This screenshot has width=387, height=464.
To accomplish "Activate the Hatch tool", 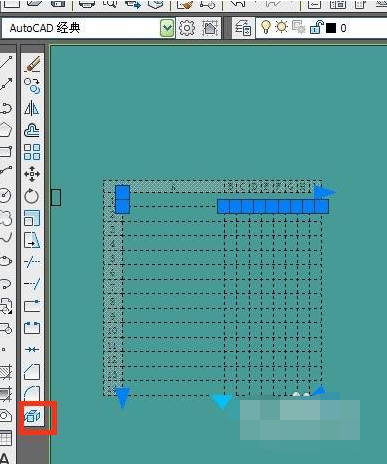I will pos(6,372).
